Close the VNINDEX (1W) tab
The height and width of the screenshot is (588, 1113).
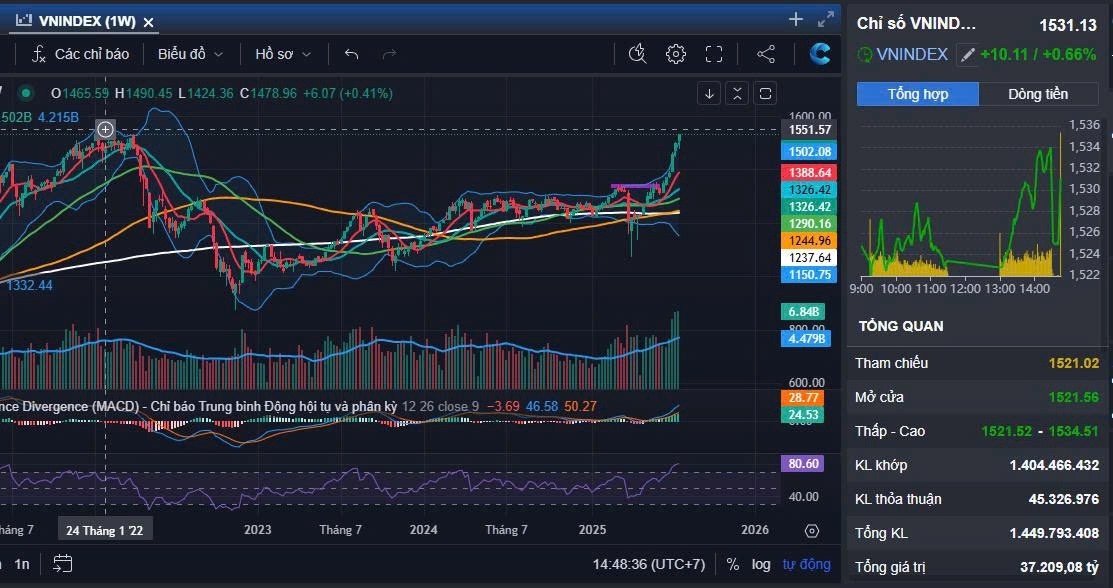point(148,23)
